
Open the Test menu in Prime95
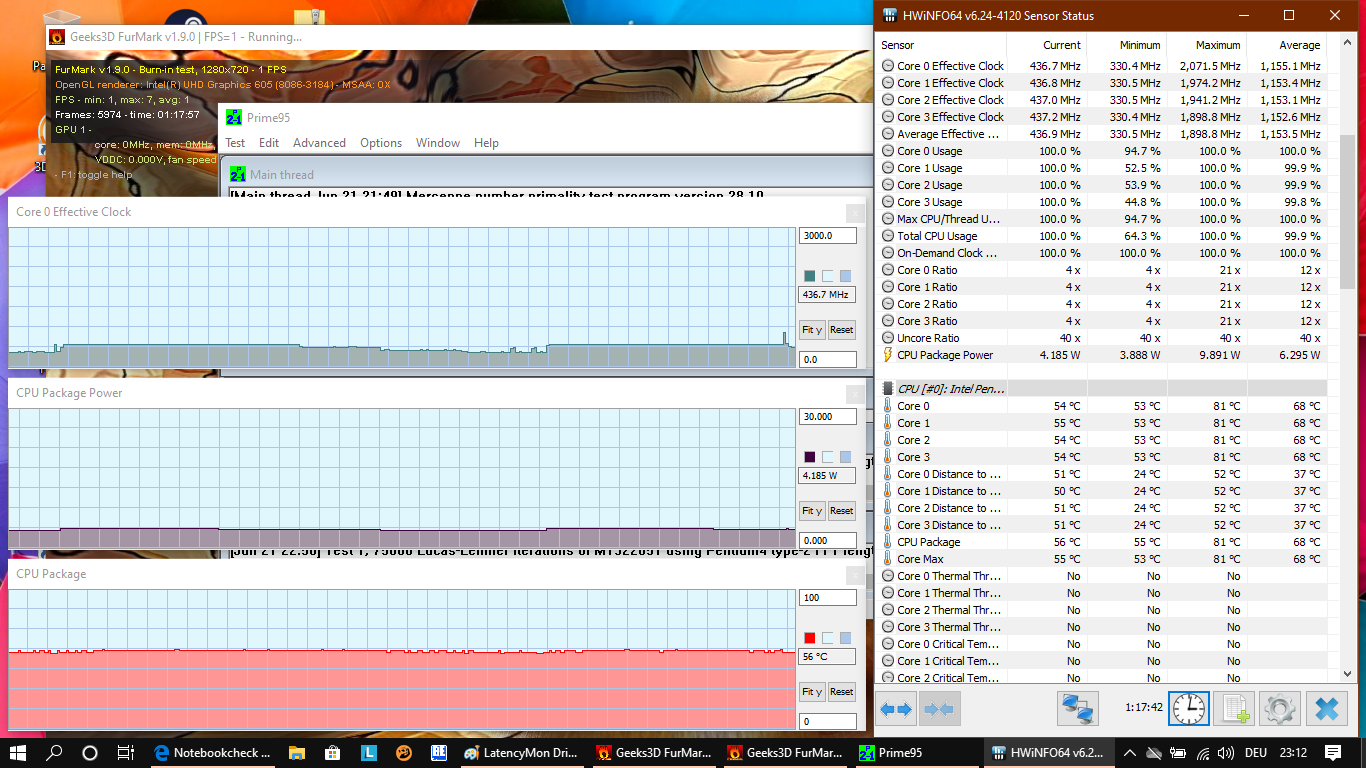tap(235, 143)
